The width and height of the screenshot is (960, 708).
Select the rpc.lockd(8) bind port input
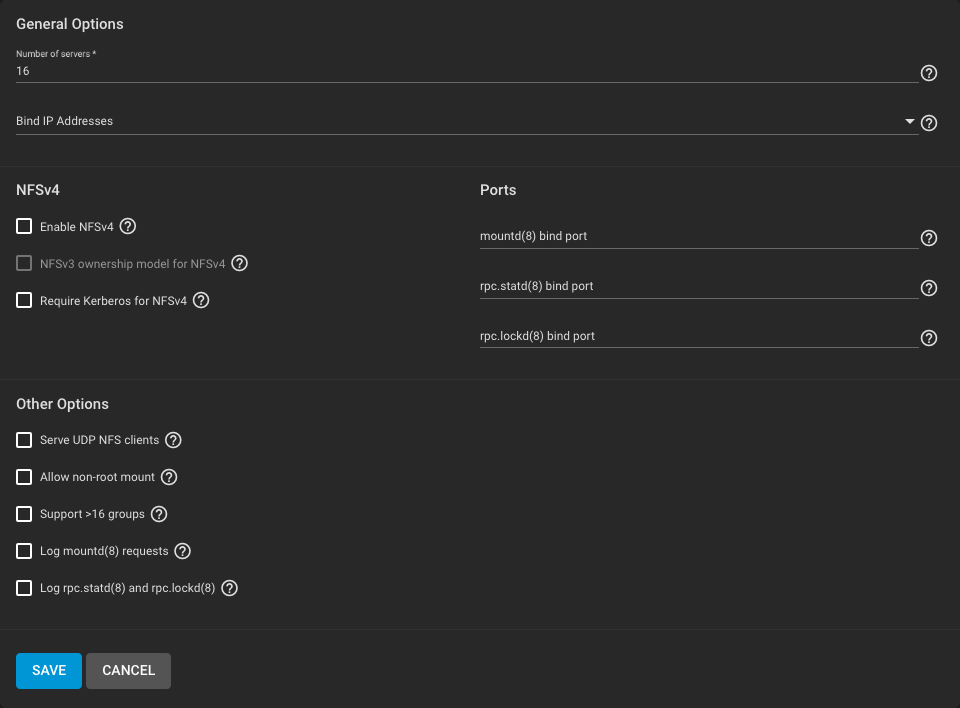[x=698, y=337]
